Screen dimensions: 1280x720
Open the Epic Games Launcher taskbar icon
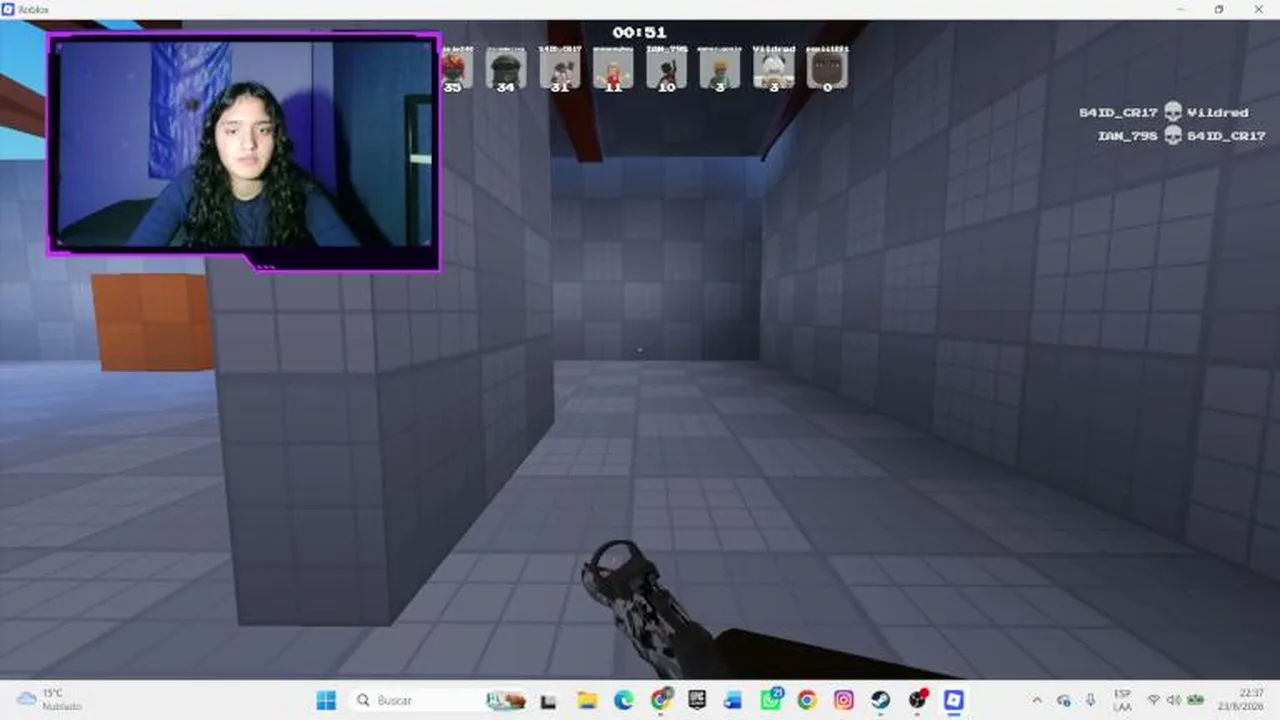point(697,700)
